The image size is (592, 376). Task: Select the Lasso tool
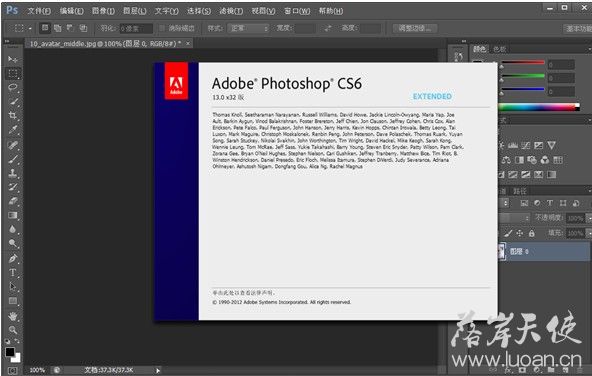tap(12, 88)
